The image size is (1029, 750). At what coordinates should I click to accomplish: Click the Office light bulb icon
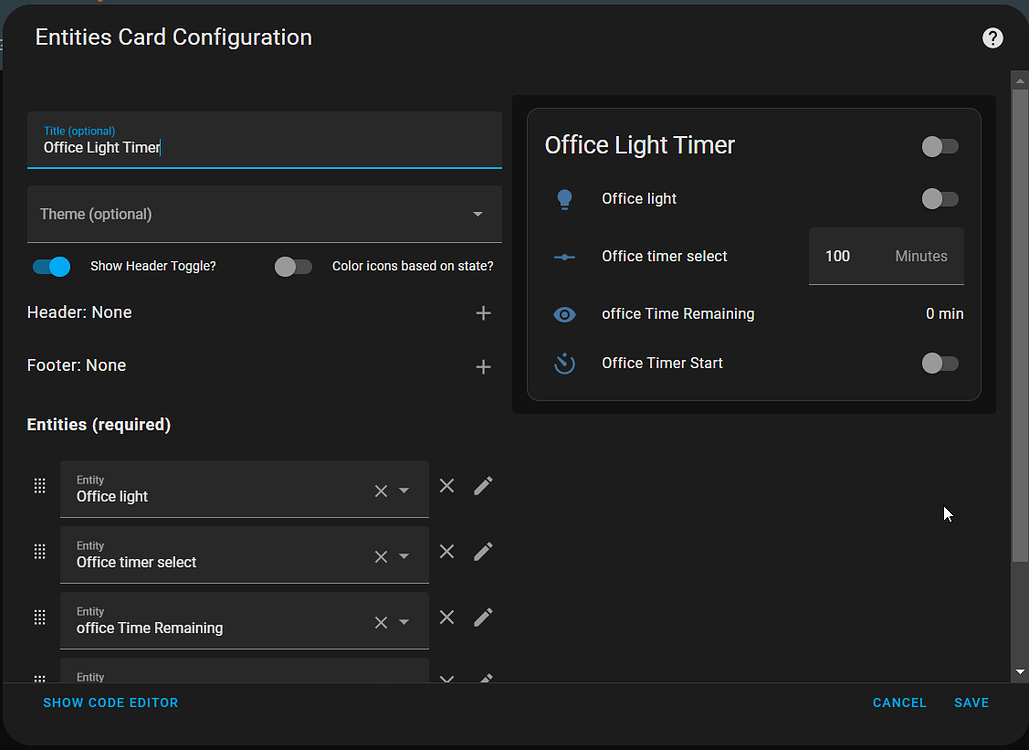(565, 198)
